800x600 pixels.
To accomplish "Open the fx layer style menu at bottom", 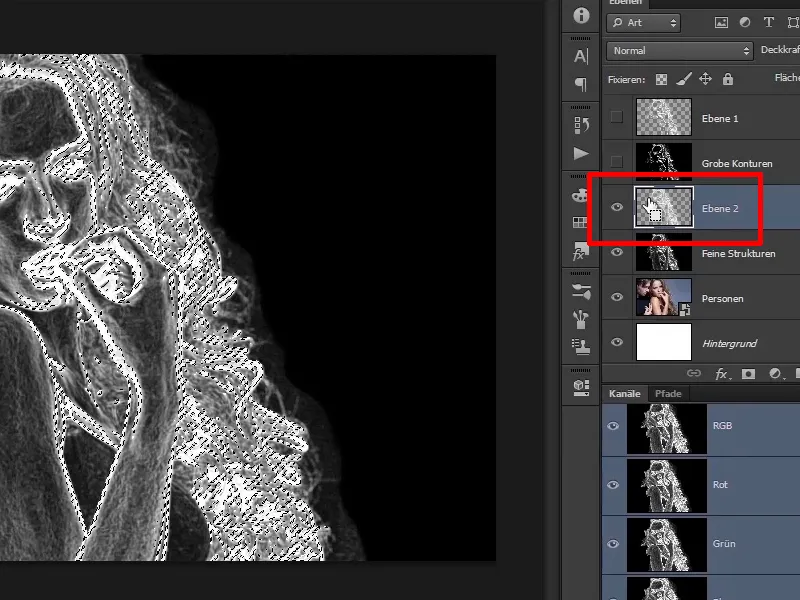I will pyautogui.click(x=721, y=374).
